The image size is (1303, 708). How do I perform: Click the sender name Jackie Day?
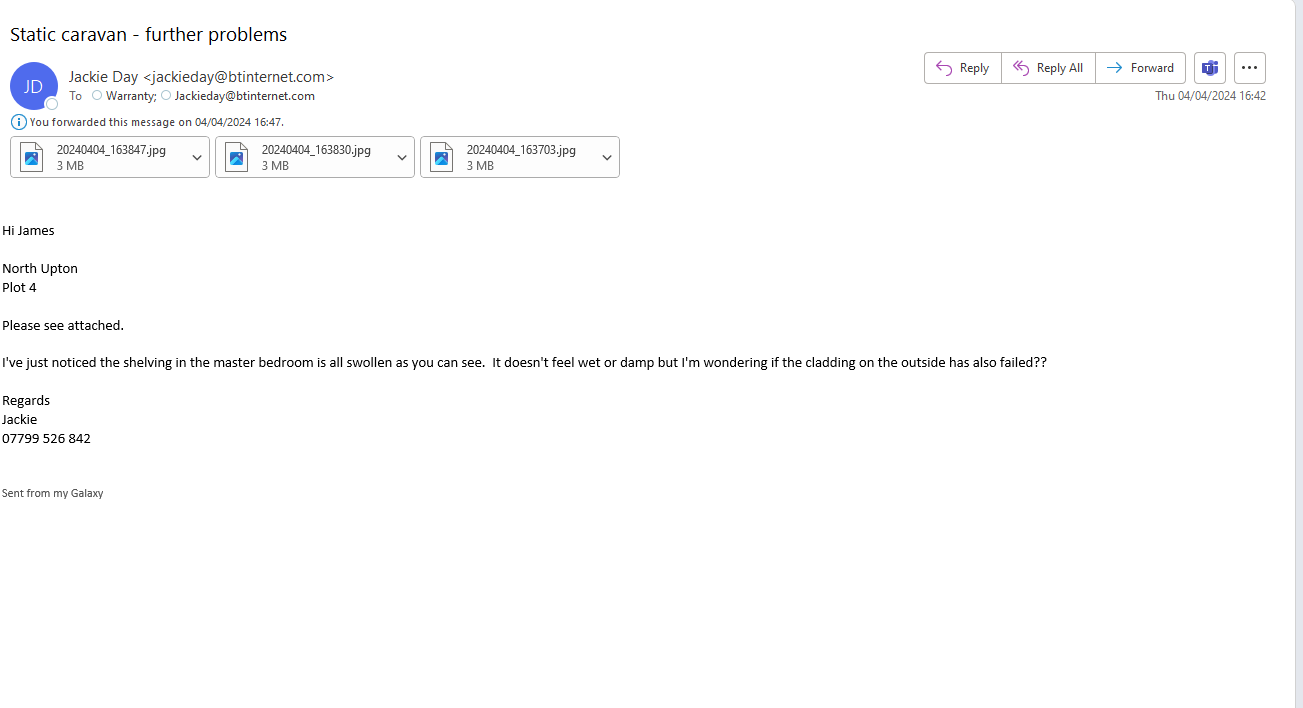click(x=104, y=77)
